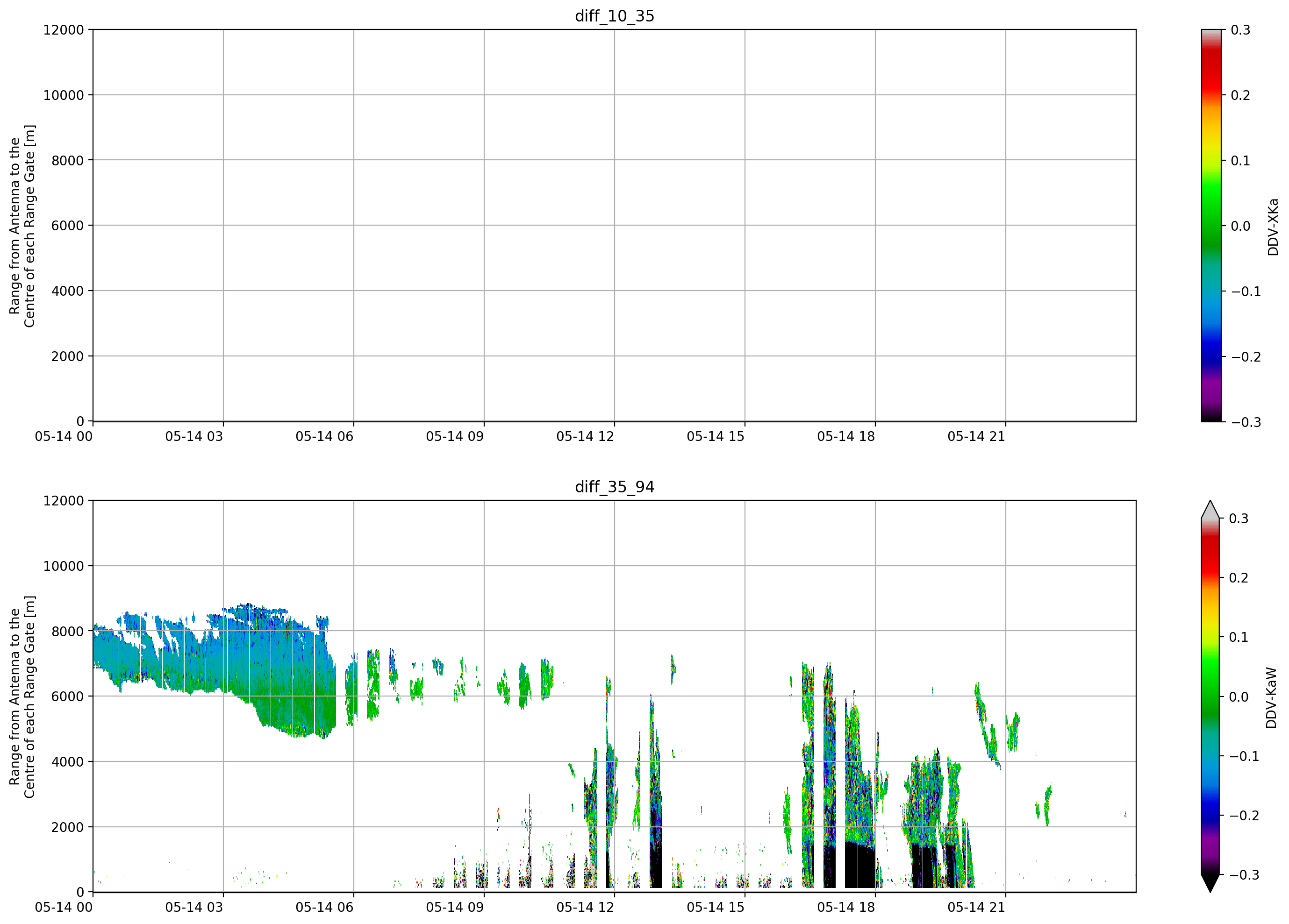1289x924 pixels.
Task: Click '05-14 15' under the diff_35_94 plot
Action: pos(716,907)
